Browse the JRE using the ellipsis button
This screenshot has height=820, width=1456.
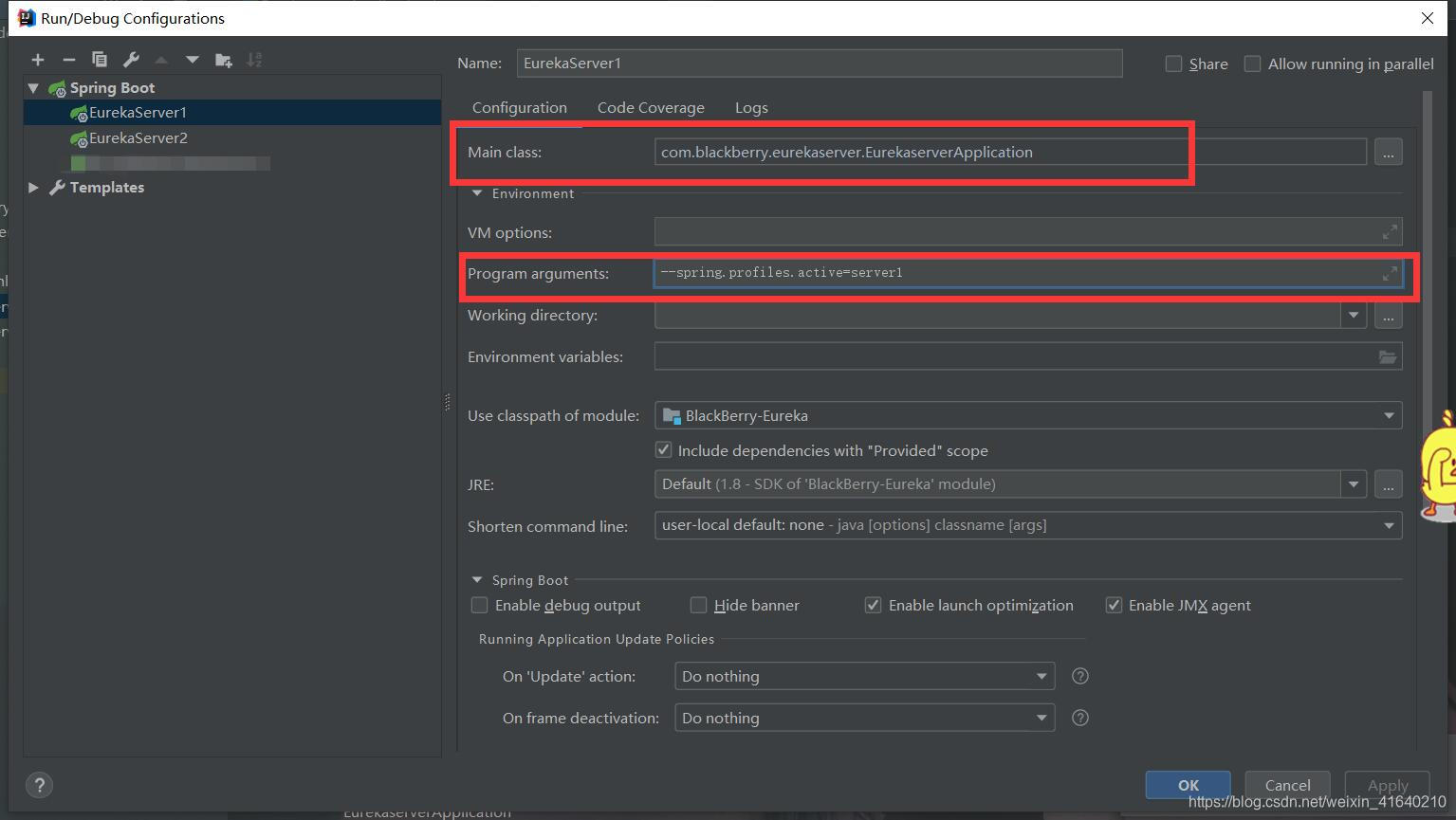tap(1389, 483)
